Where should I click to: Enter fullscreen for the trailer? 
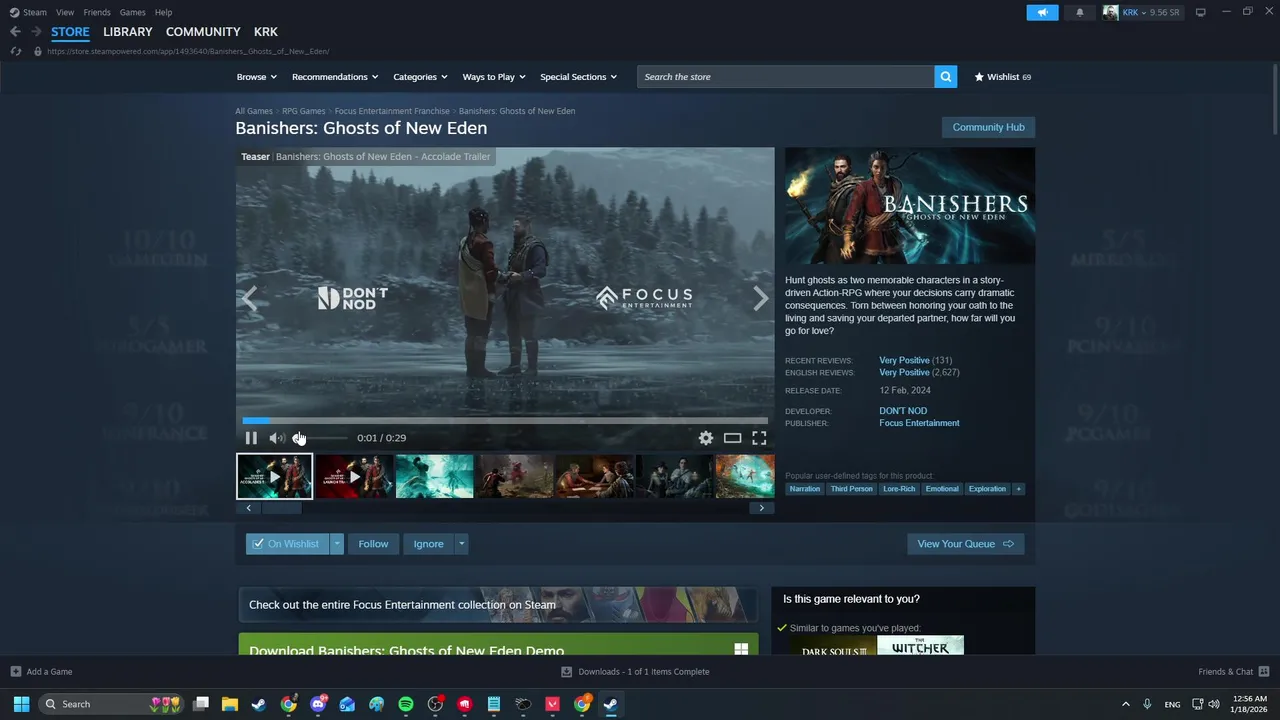coord(759,438)
